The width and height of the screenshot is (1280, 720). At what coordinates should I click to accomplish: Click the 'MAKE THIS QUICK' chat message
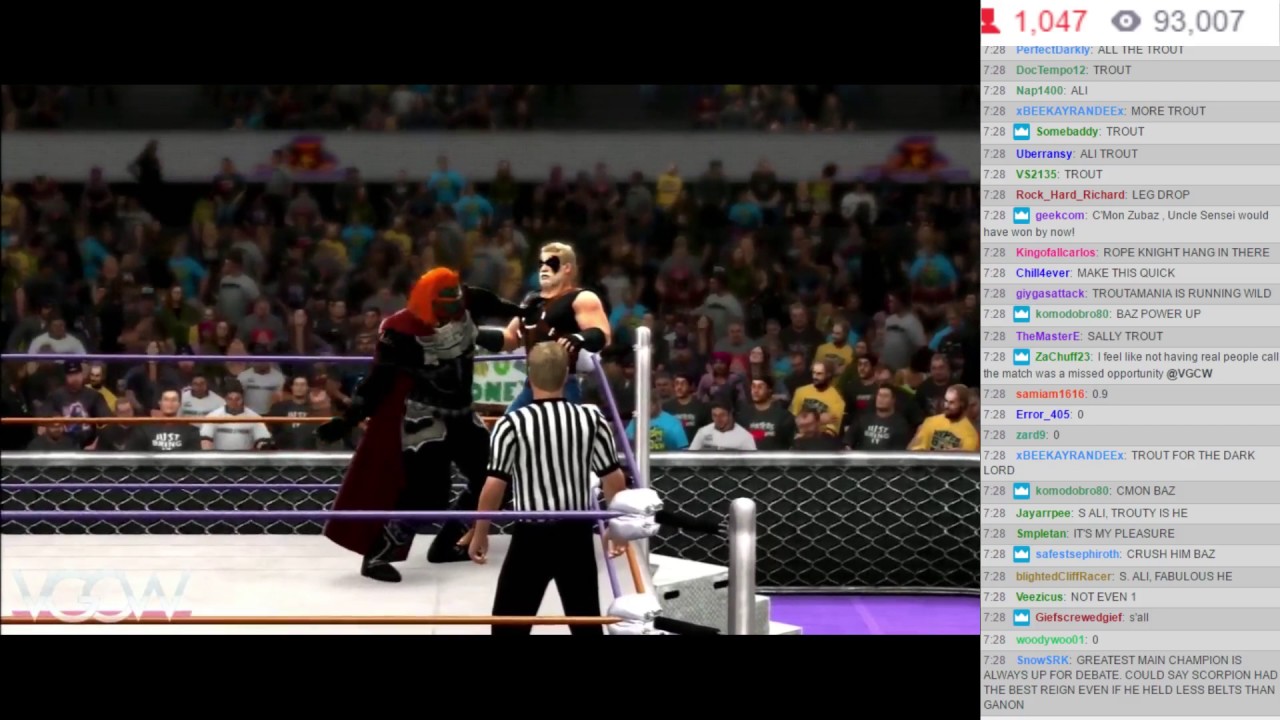[x=1126, y=273]
